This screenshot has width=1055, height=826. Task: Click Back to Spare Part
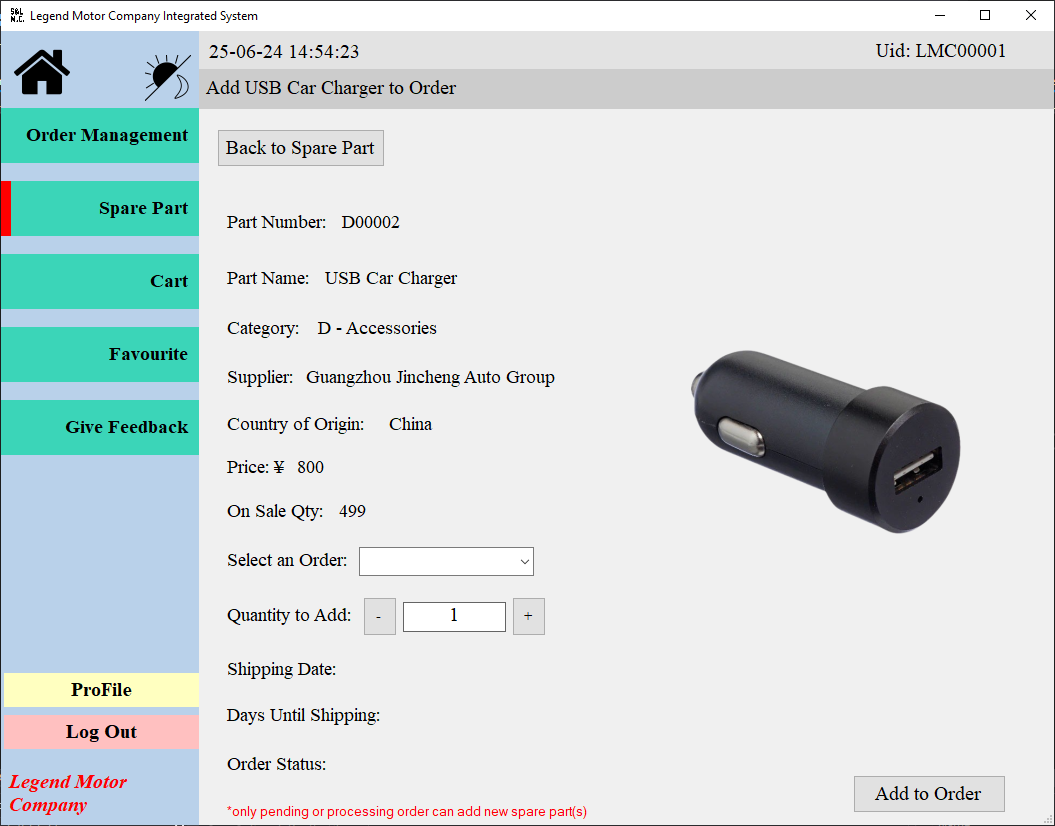tap(300, 147)
